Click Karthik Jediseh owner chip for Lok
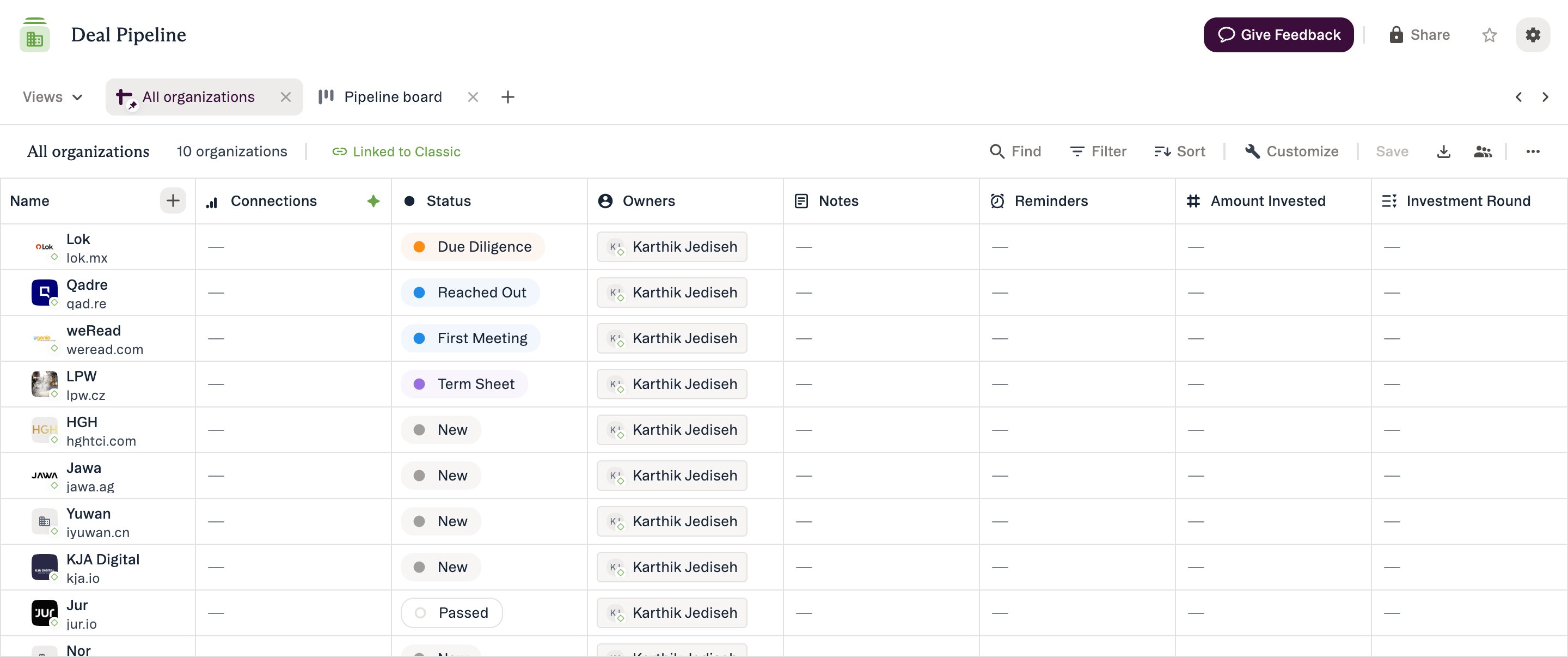The height and width of the screenshot is (657, 1568). pyautogui.click(x=672, y=247)
